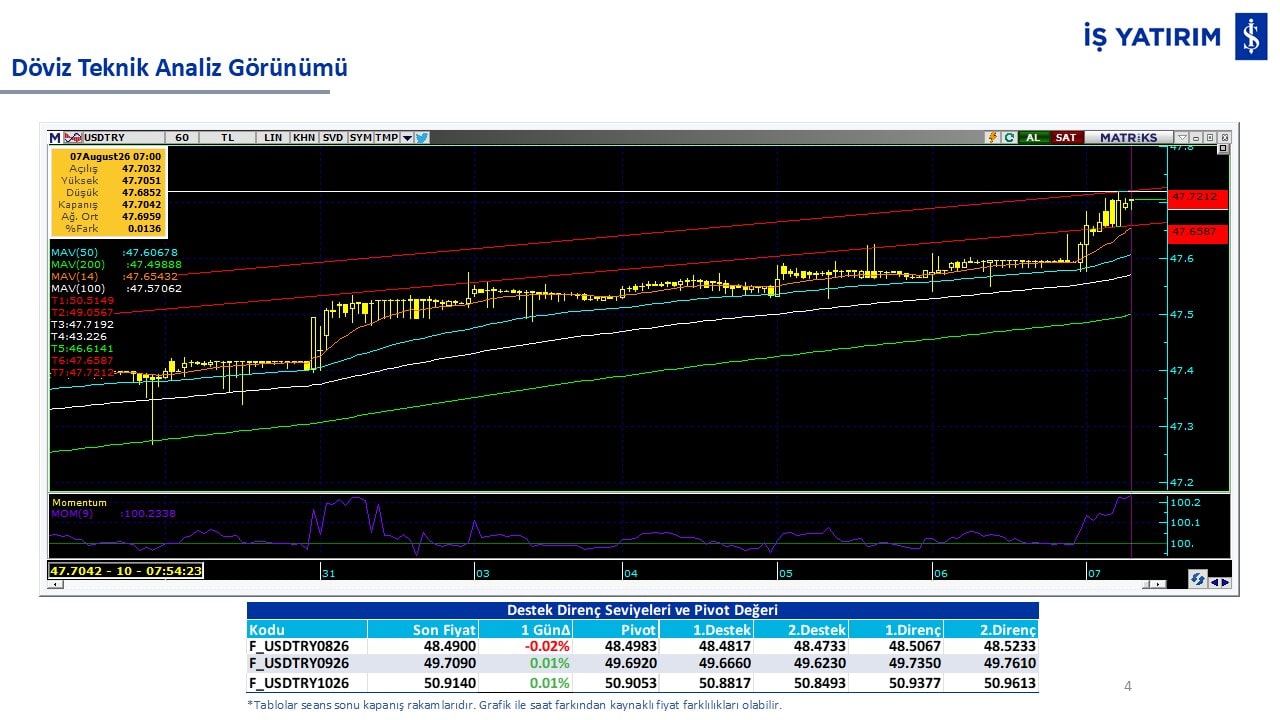
Task: Select the T4:43.226 trend line label
Action: point(80,336)
